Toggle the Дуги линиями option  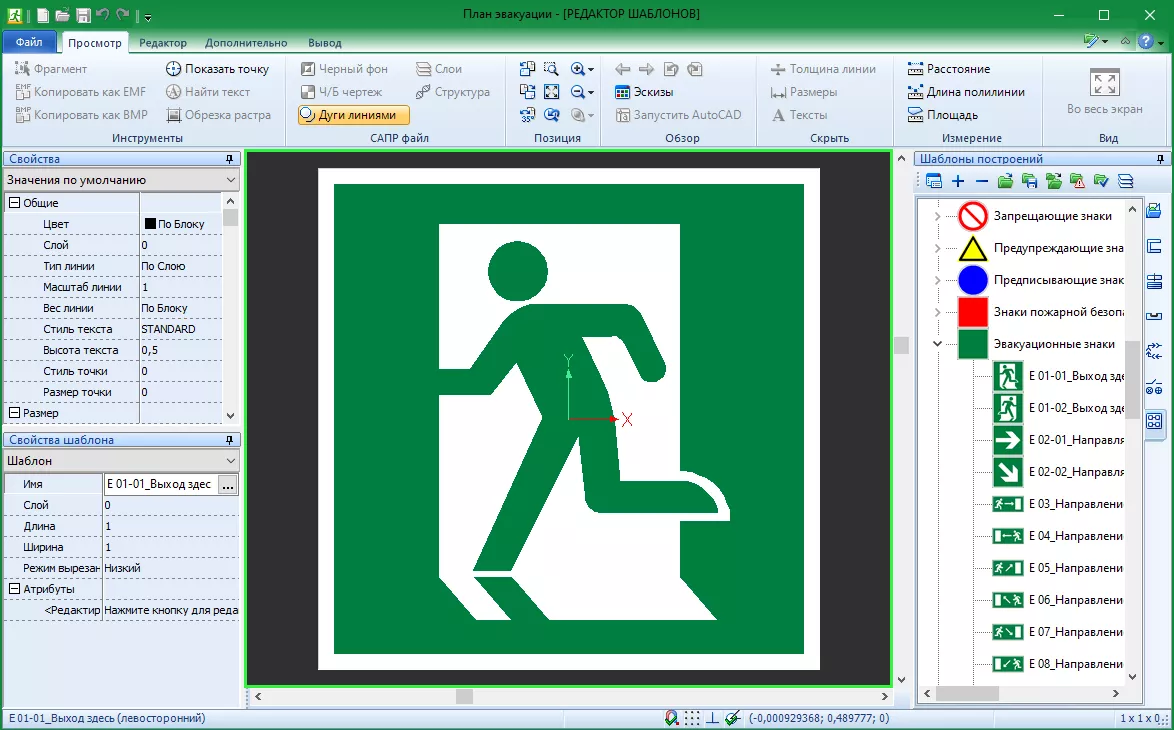354,115
